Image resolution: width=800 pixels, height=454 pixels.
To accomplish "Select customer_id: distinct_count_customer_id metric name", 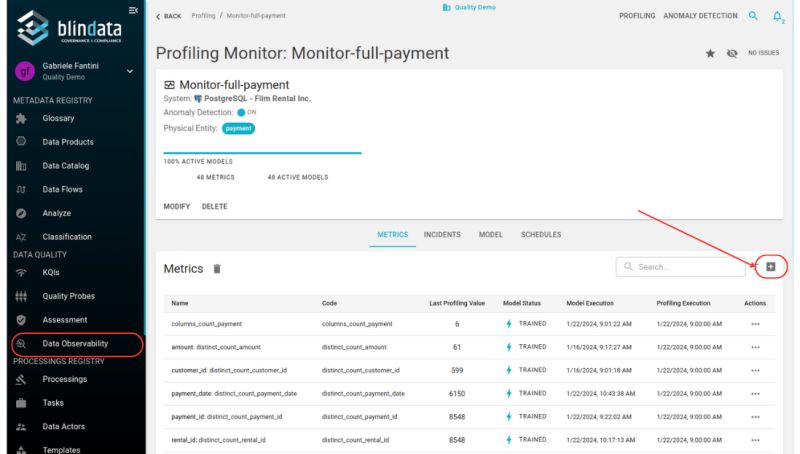I will (229, 370).
